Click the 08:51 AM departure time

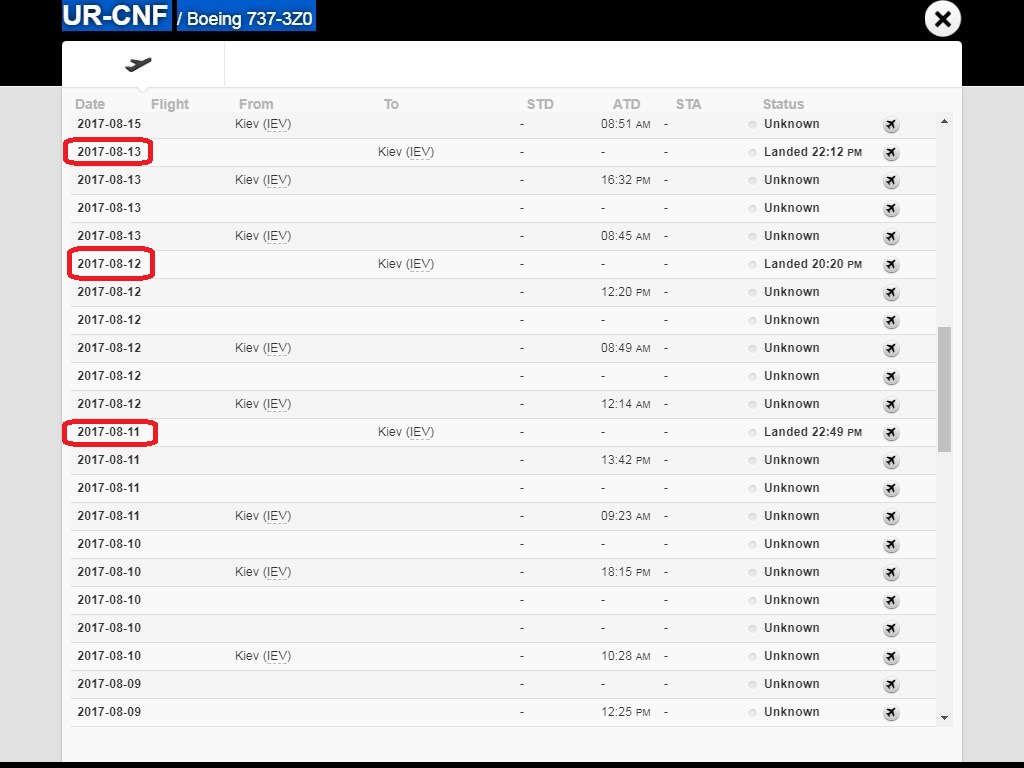626,124
